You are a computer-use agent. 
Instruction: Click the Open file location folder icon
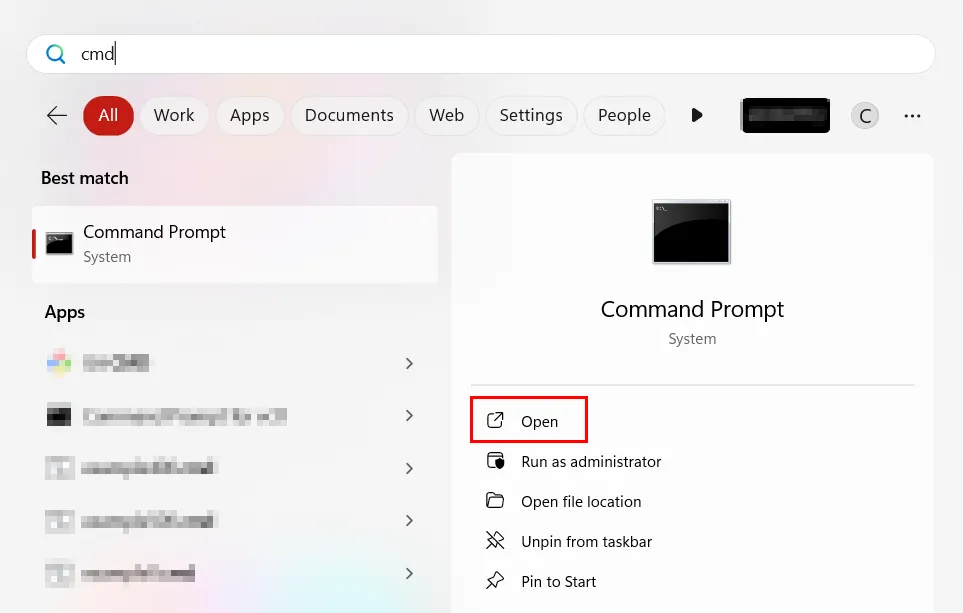tap(496, 501)
